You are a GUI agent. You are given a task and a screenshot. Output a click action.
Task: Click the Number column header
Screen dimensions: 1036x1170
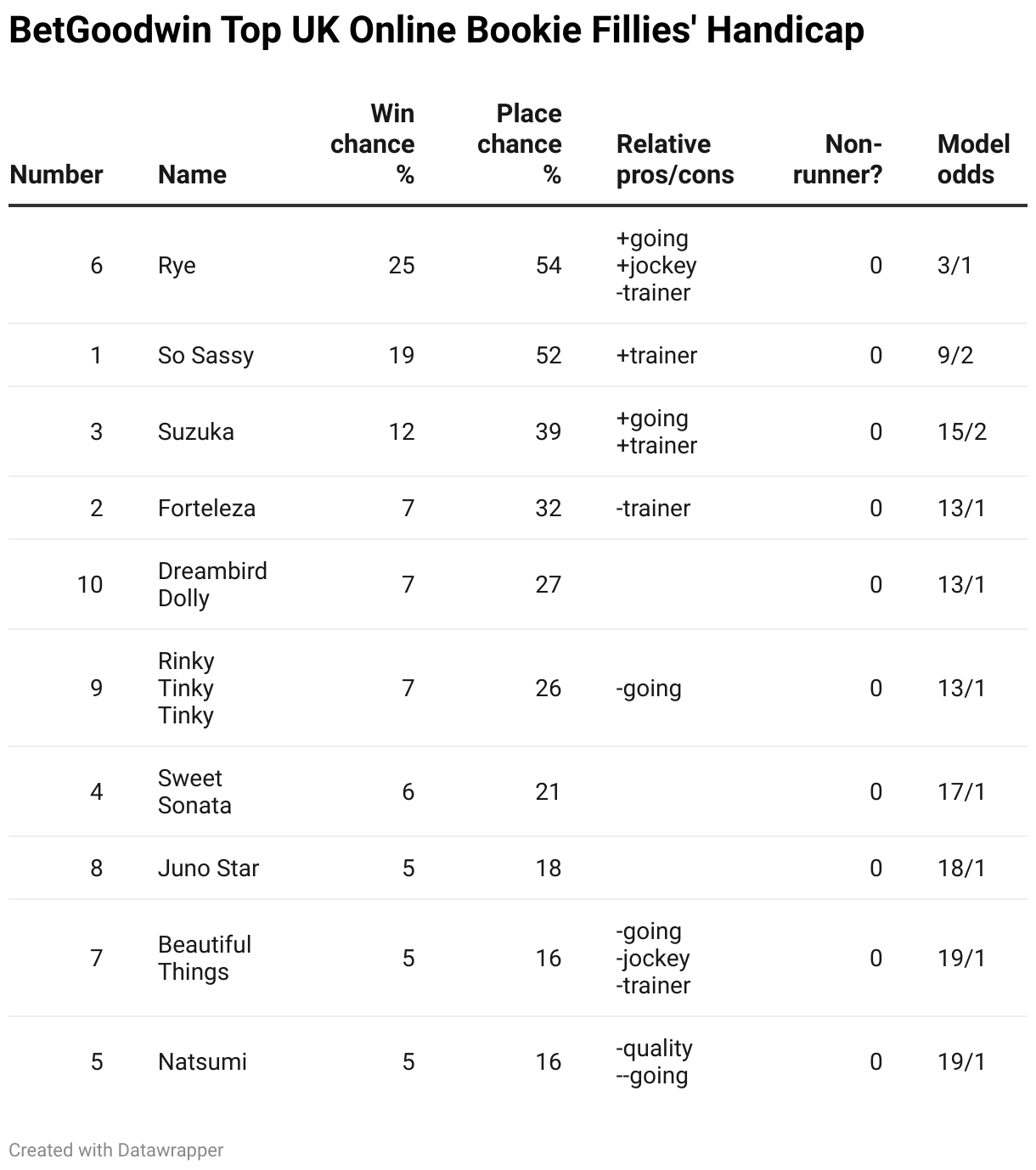pyautogui.click(x=56, y=174)
